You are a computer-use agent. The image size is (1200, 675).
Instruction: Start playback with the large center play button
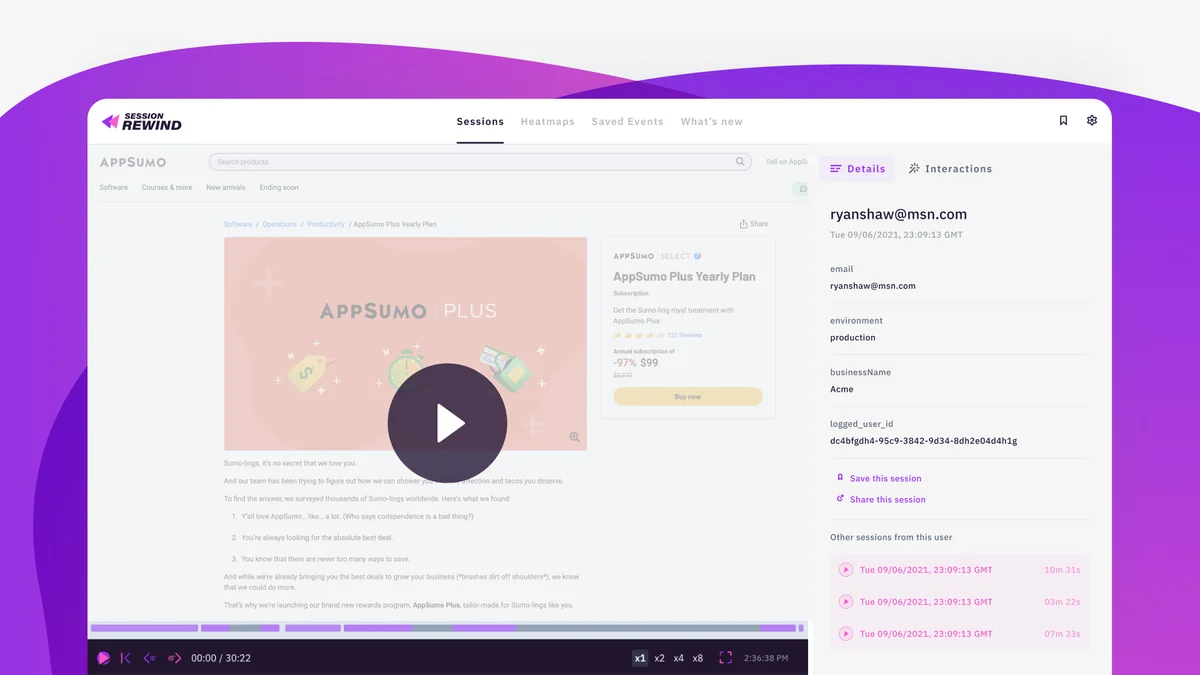point(447,423)
